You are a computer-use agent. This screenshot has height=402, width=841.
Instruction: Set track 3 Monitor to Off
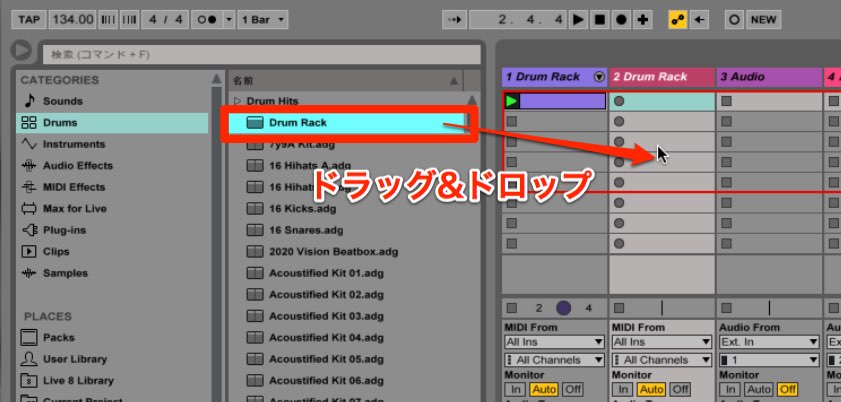(x=787, y=389)
